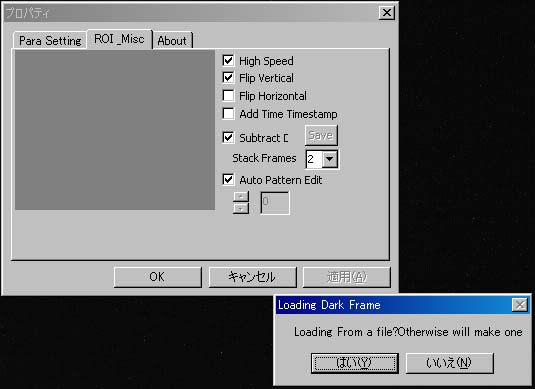
Task: Click the Stack Frames label
Action: [264, 158]
